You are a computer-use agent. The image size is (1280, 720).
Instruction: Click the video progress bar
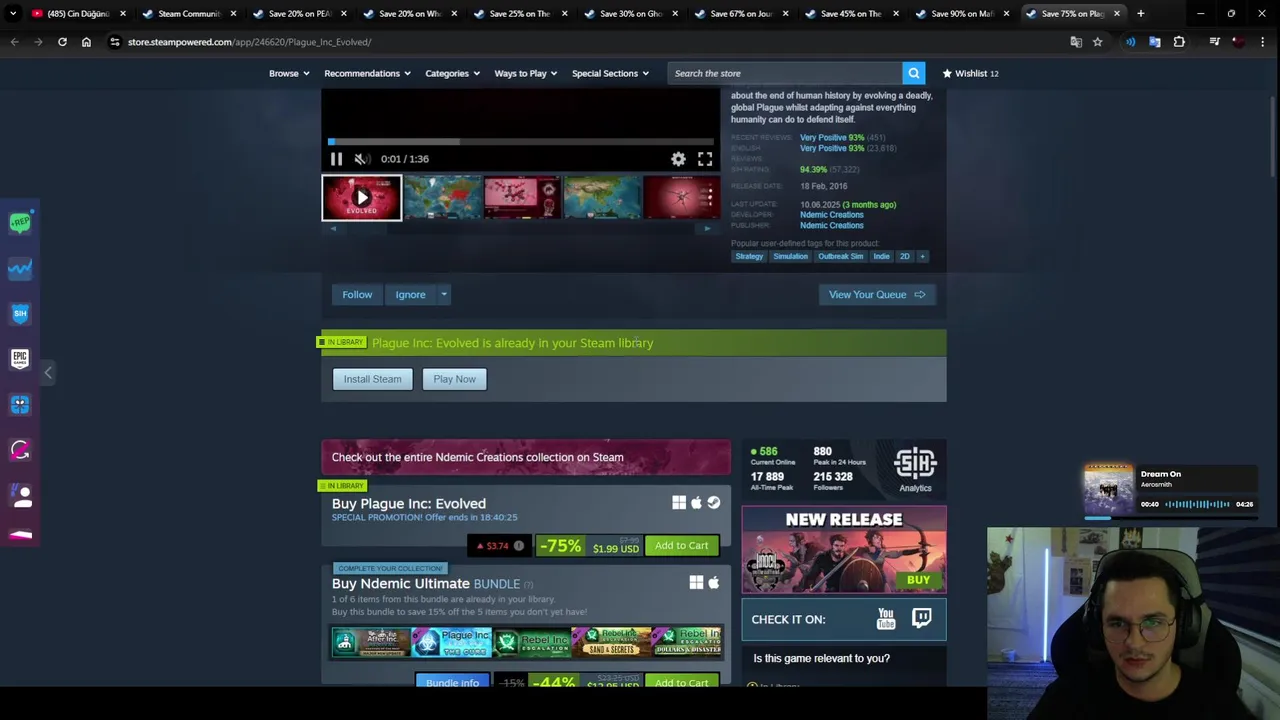coord(520,142)
